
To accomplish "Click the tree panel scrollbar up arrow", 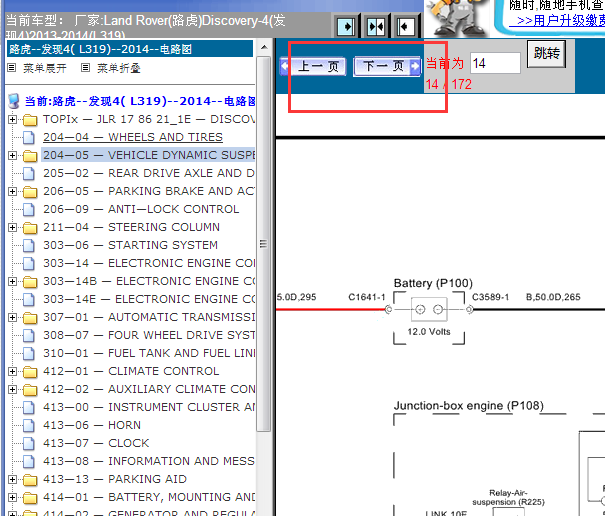I will (264, 47).
